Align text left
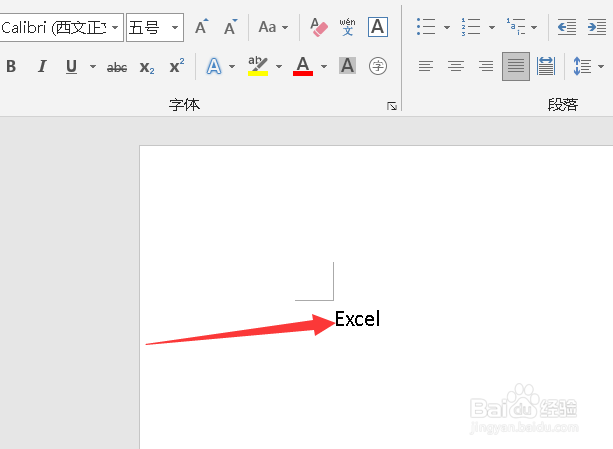Image resolution: width=613 pixels, height=449 pixels. coord(426,66)
